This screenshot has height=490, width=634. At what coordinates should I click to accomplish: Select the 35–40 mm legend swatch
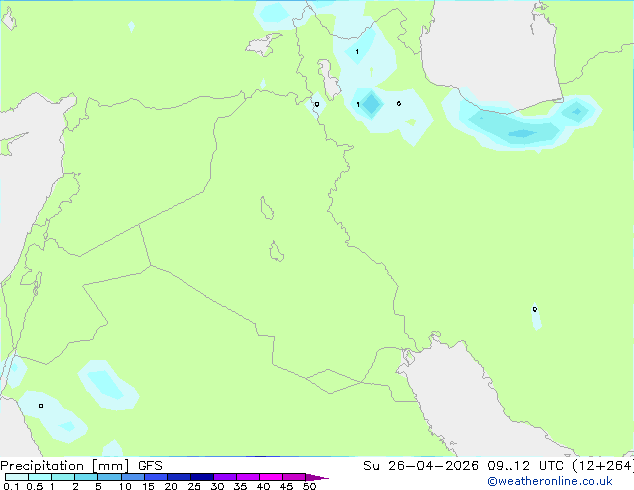point(248,477)
